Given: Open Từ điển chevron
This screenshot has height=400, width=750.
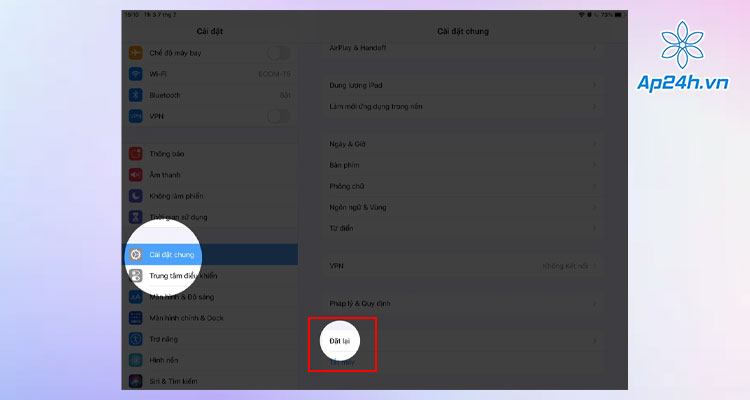Looking at the screenshot, I should click(x=595, y=228).
